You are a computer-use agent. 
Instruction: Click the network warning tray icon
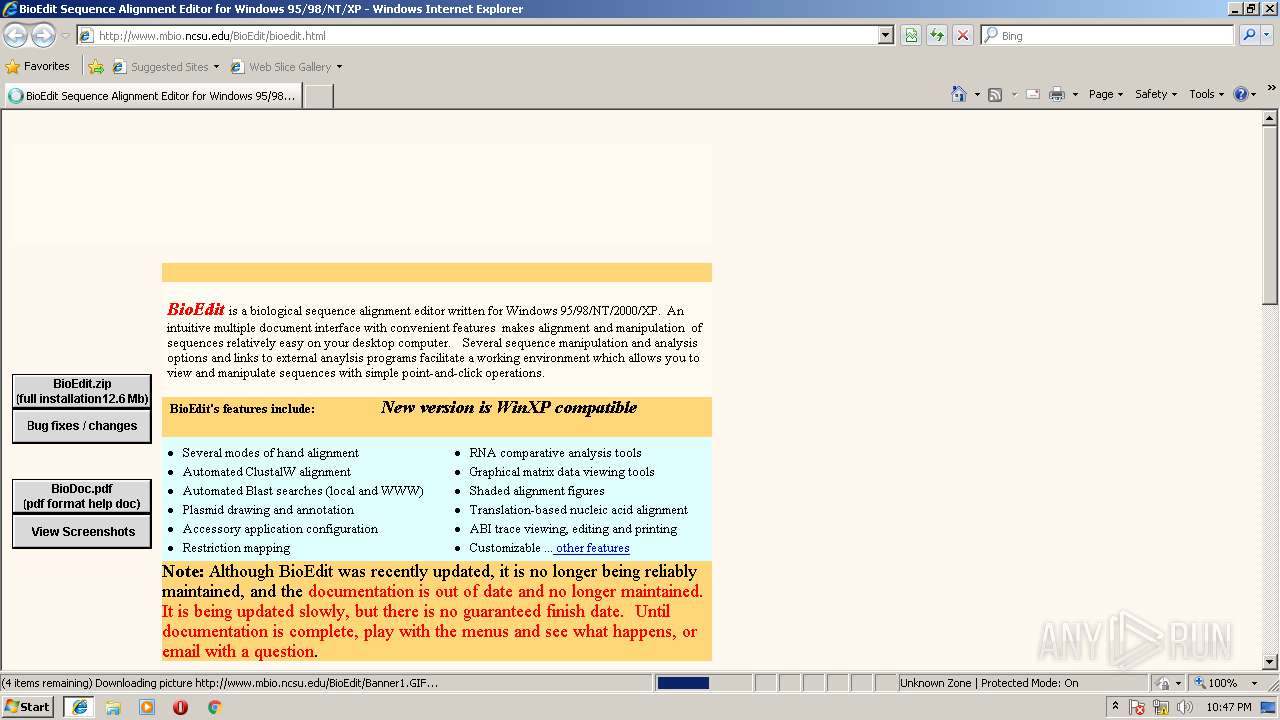pyautogui.click(x=1161, y=707)
